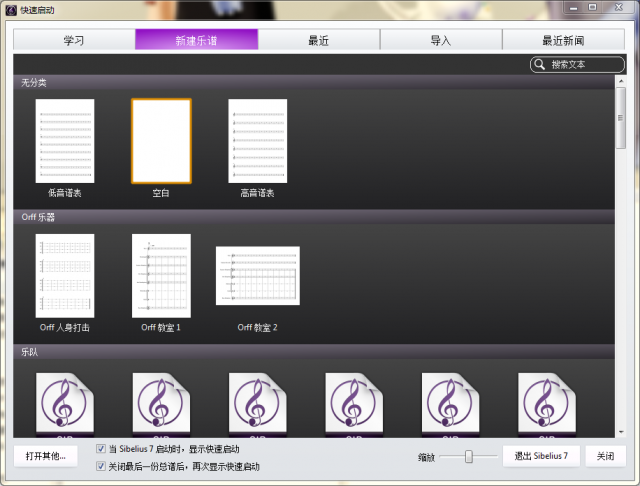Select the 空白 blank score template

pyautogui.click(x=161, y=141)
